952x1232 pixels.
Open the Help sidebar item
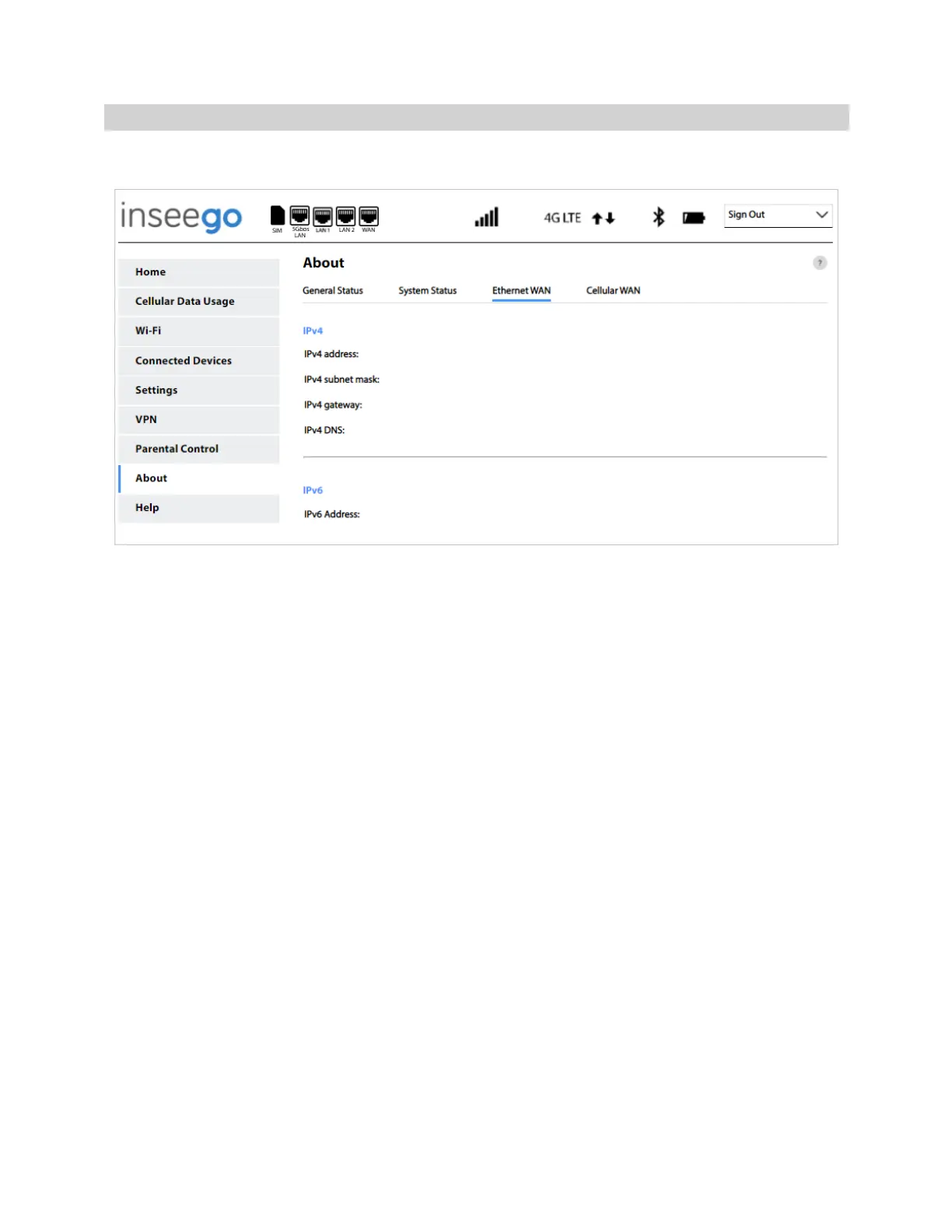click(x=199, y=509)
